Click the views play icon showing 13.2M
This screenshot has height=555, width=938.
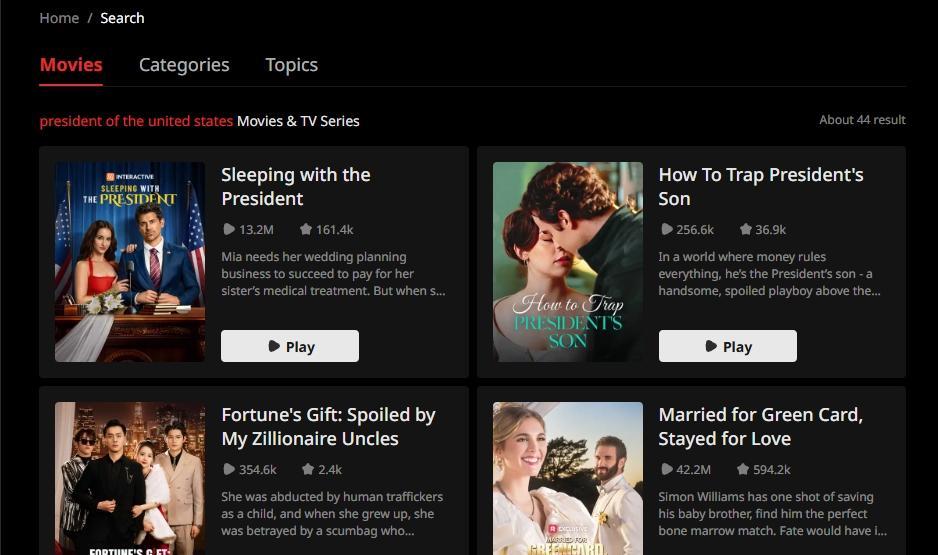click(229, 229)
